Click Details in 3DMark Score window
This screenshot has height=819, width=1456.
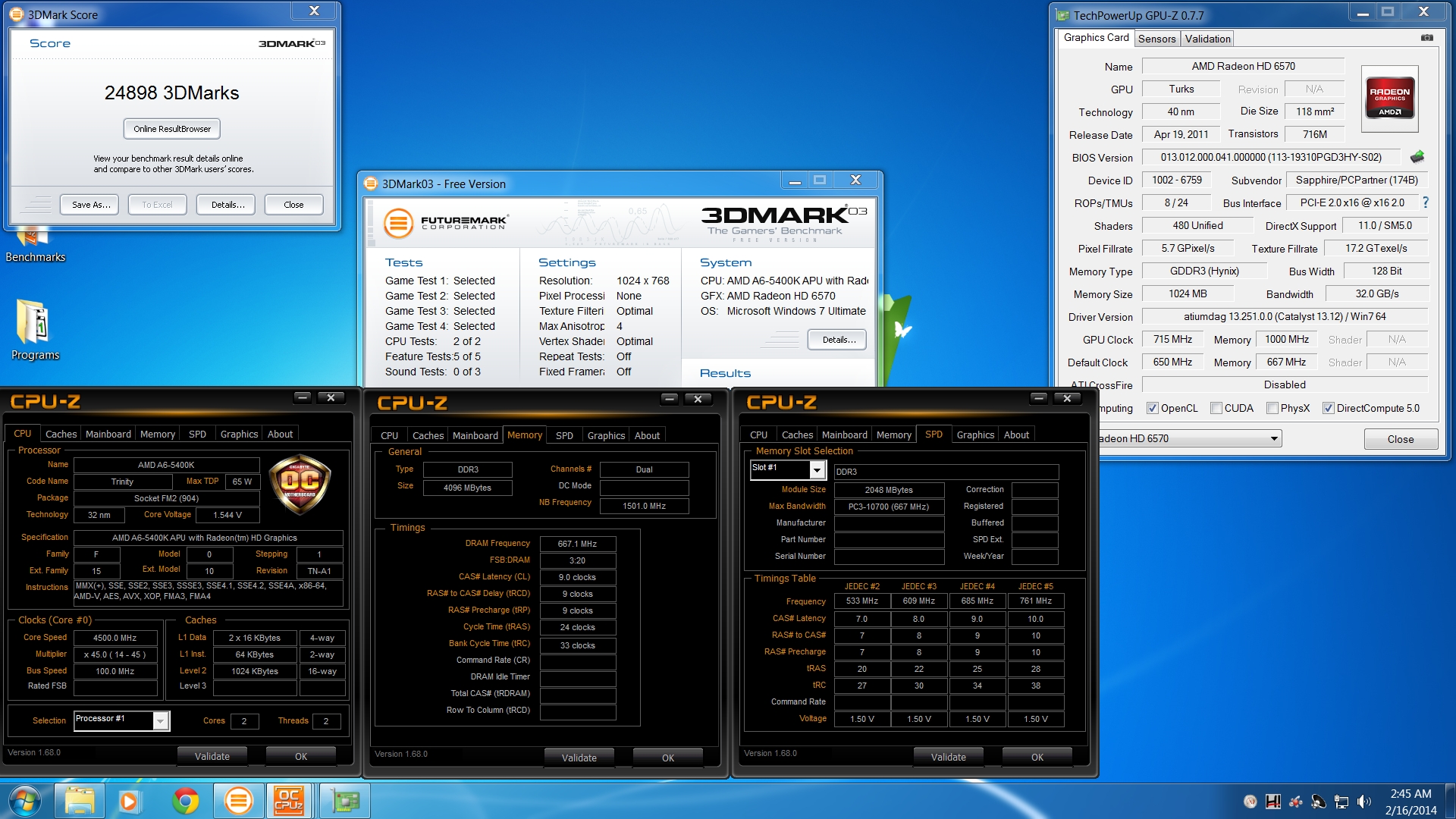pos(227,205)
